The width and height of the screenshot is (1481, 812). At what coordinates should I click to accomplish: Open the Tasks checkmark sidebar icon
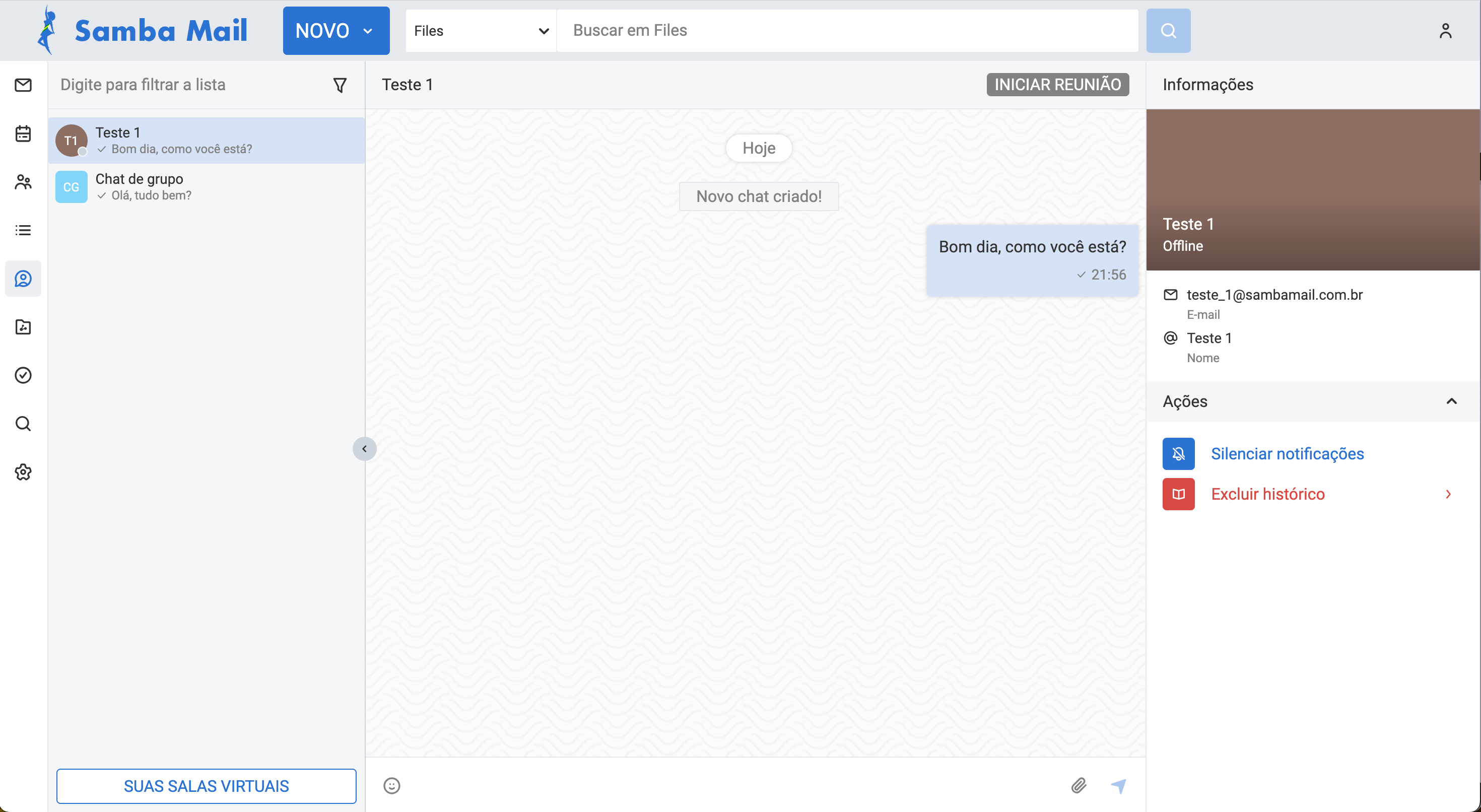[23, 375]
